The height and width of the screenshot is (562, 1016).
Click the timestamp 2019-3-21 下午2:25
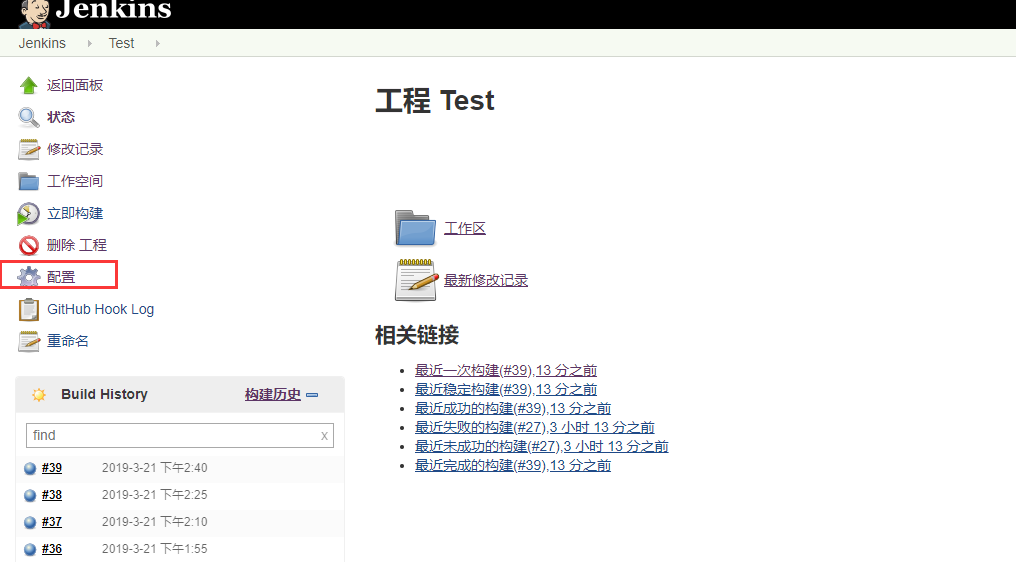(x=154, y=495)
